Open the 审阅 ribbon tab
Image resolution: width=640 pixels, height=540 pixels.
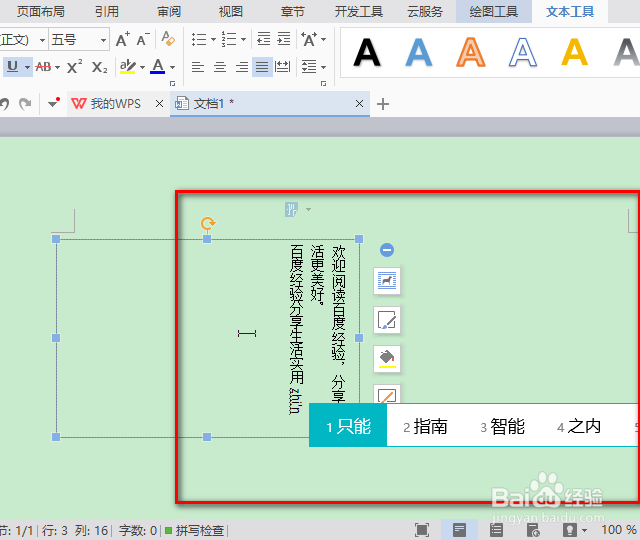coord(169,11)
